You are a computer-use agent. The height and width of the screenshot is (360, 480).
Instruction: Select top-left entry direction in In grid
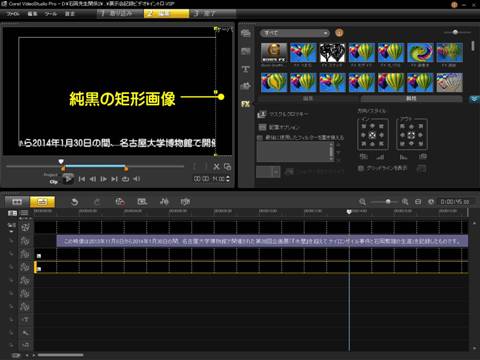click(364, 126)
